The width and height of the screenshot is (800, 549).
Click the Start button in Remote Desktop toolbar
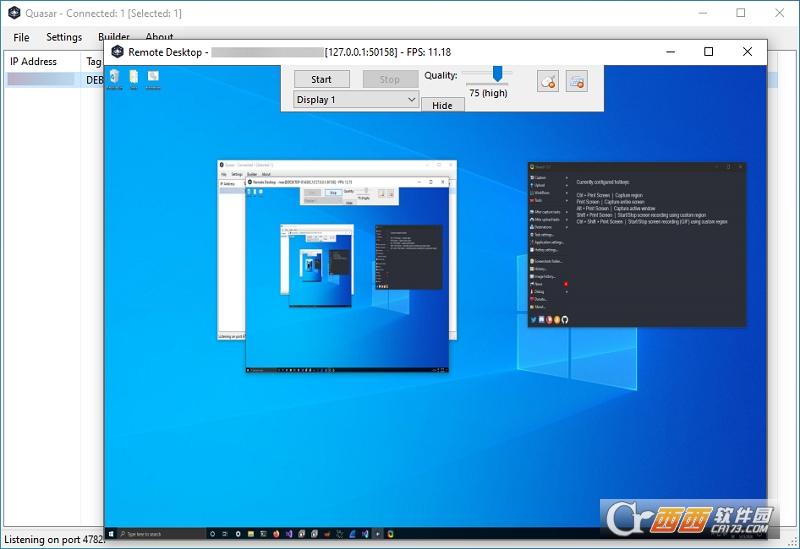[321, 80]
